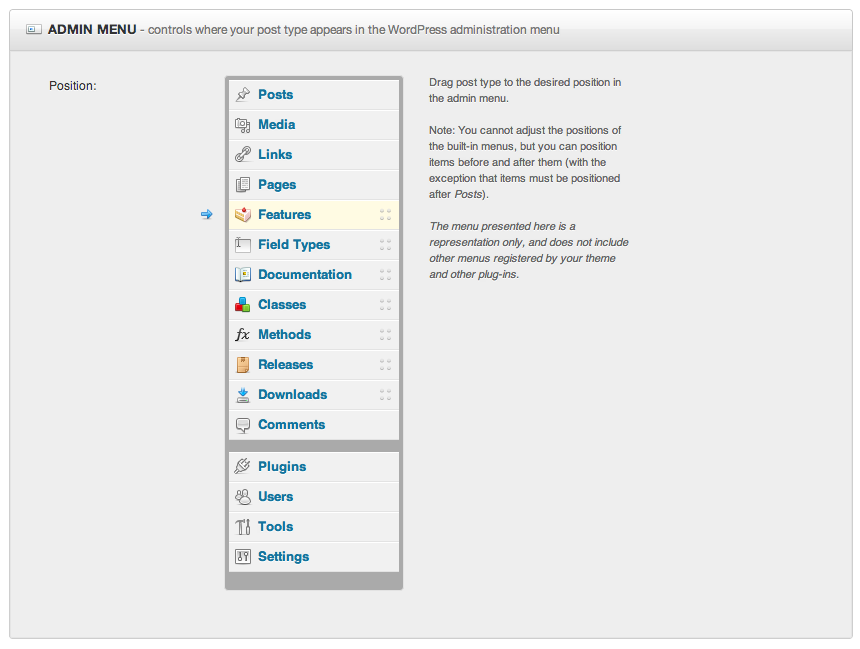Click the drag handle on the Downloads row

[385, 394]
